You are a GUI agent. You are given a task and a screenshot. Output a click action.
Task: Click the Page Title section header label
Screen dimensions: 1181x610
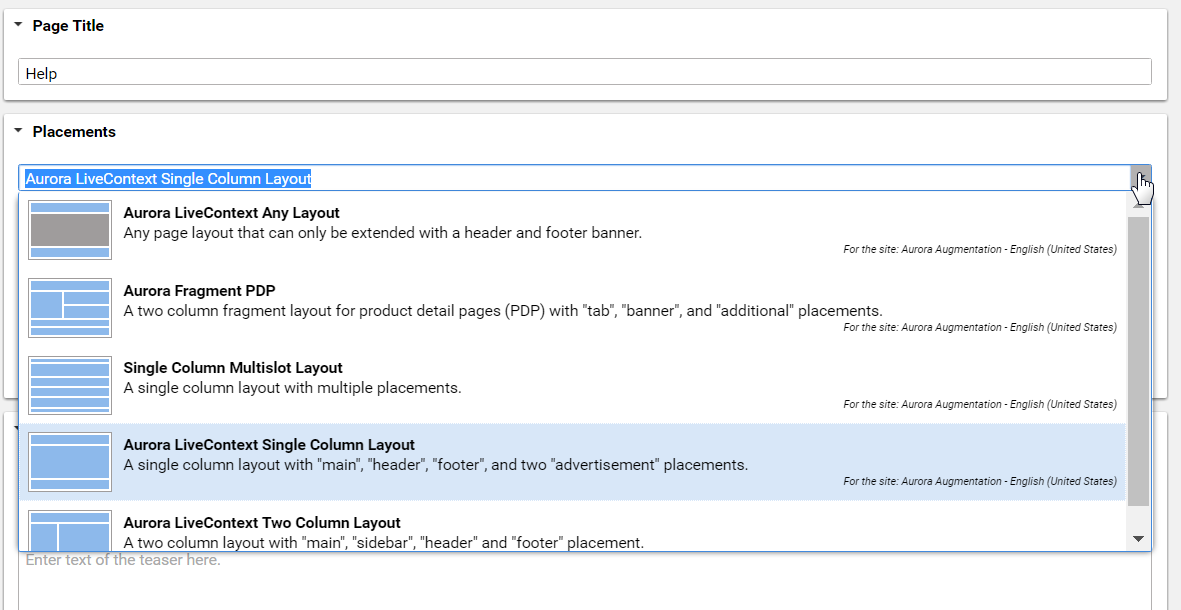68,26
